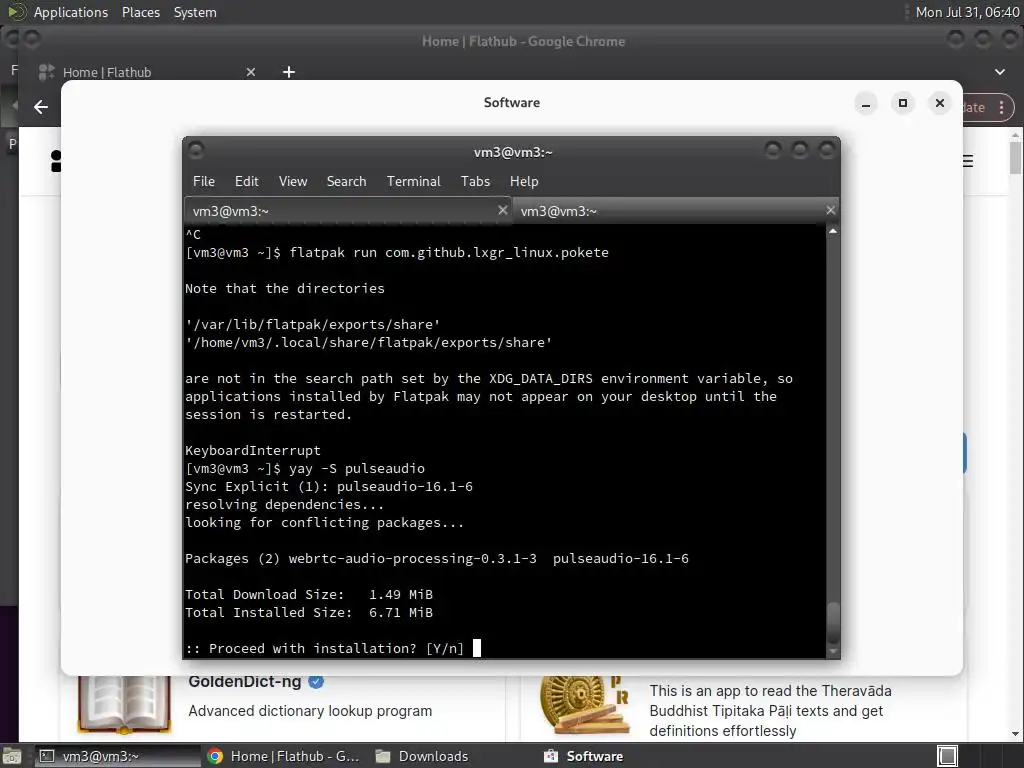Close the first terminal tab
Screen dimensions: 1024x768
tap(502, 210)
